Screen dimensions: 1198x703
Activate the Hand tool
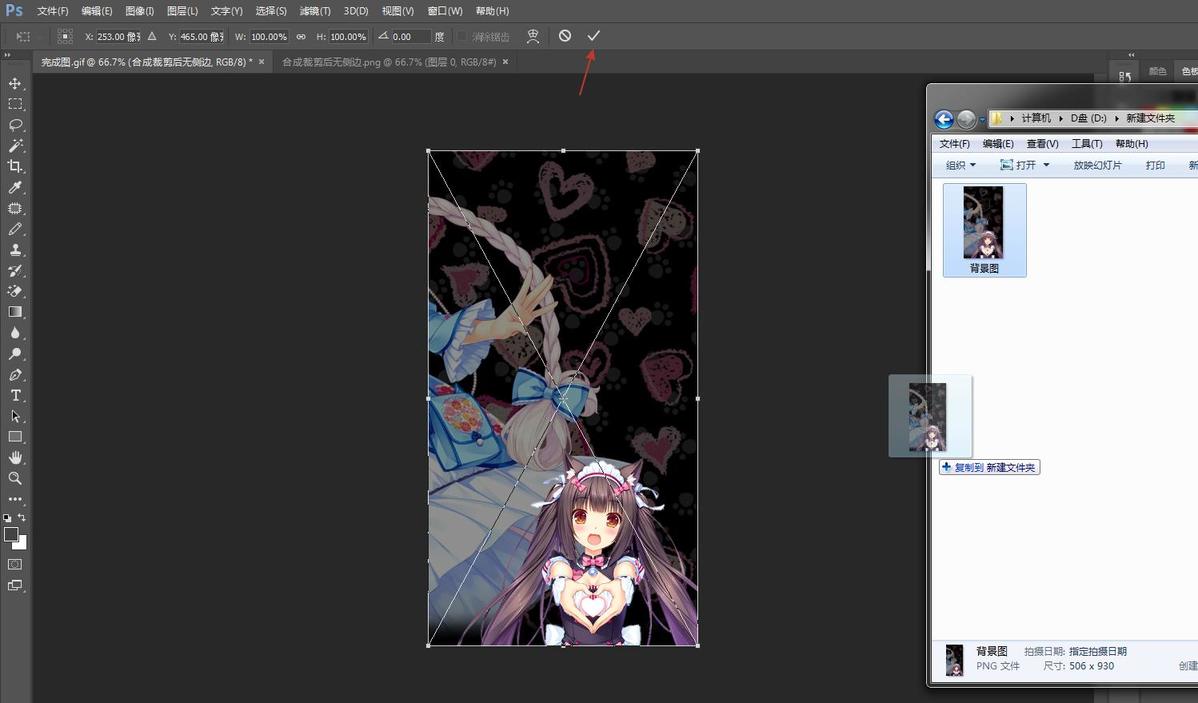point(15,458)
